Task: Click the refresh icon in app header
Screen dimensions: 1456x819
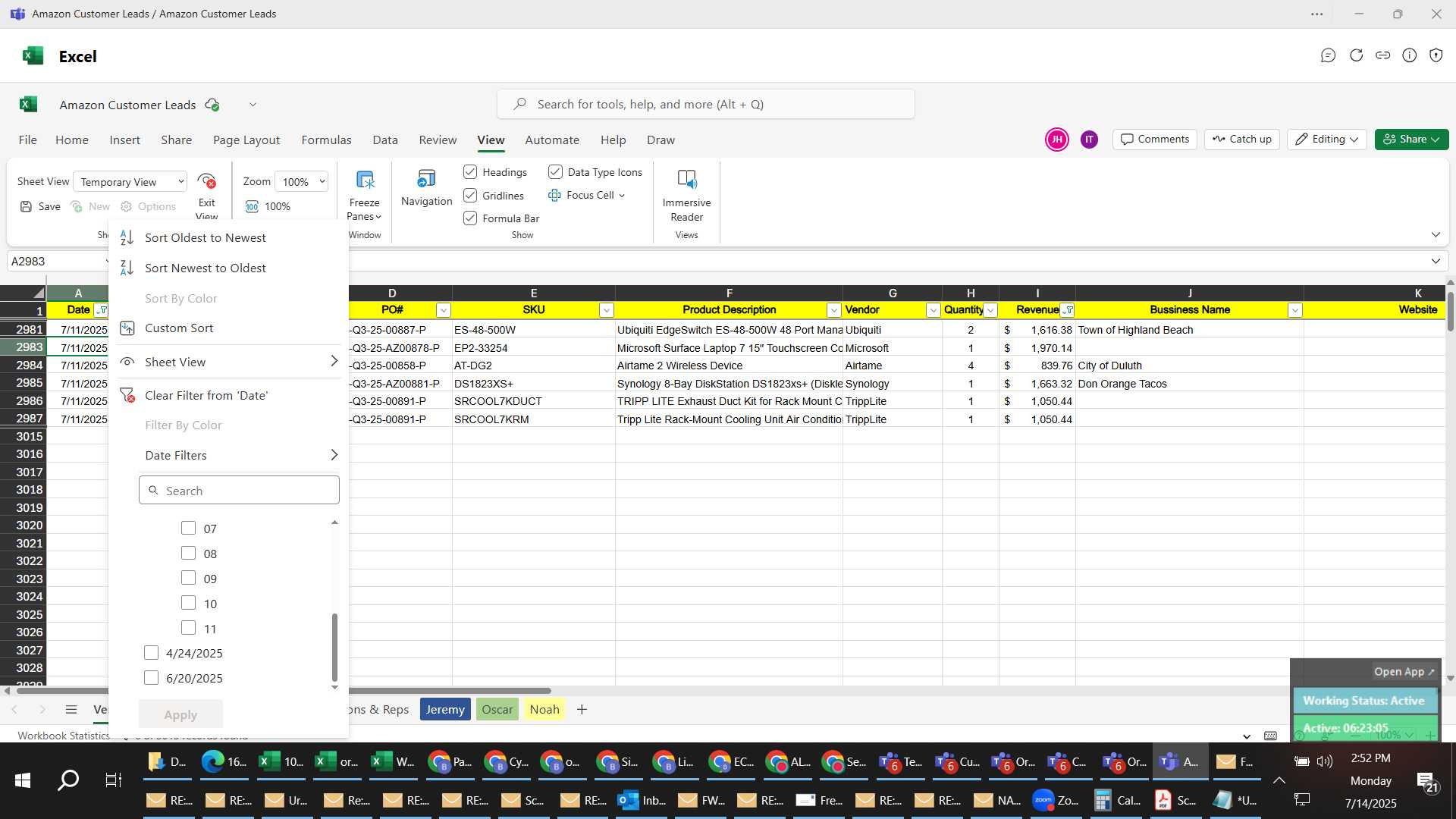Action: click(1356, 55)
